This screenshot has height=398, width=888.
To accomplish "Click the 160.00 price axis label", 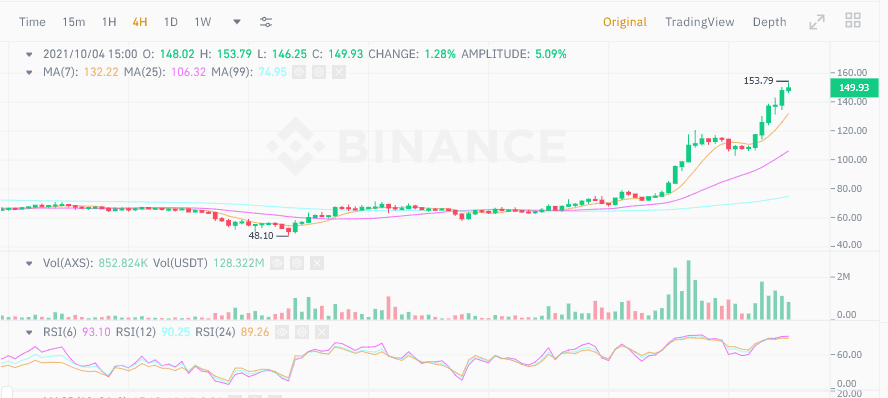I will (x=852, y=73).
